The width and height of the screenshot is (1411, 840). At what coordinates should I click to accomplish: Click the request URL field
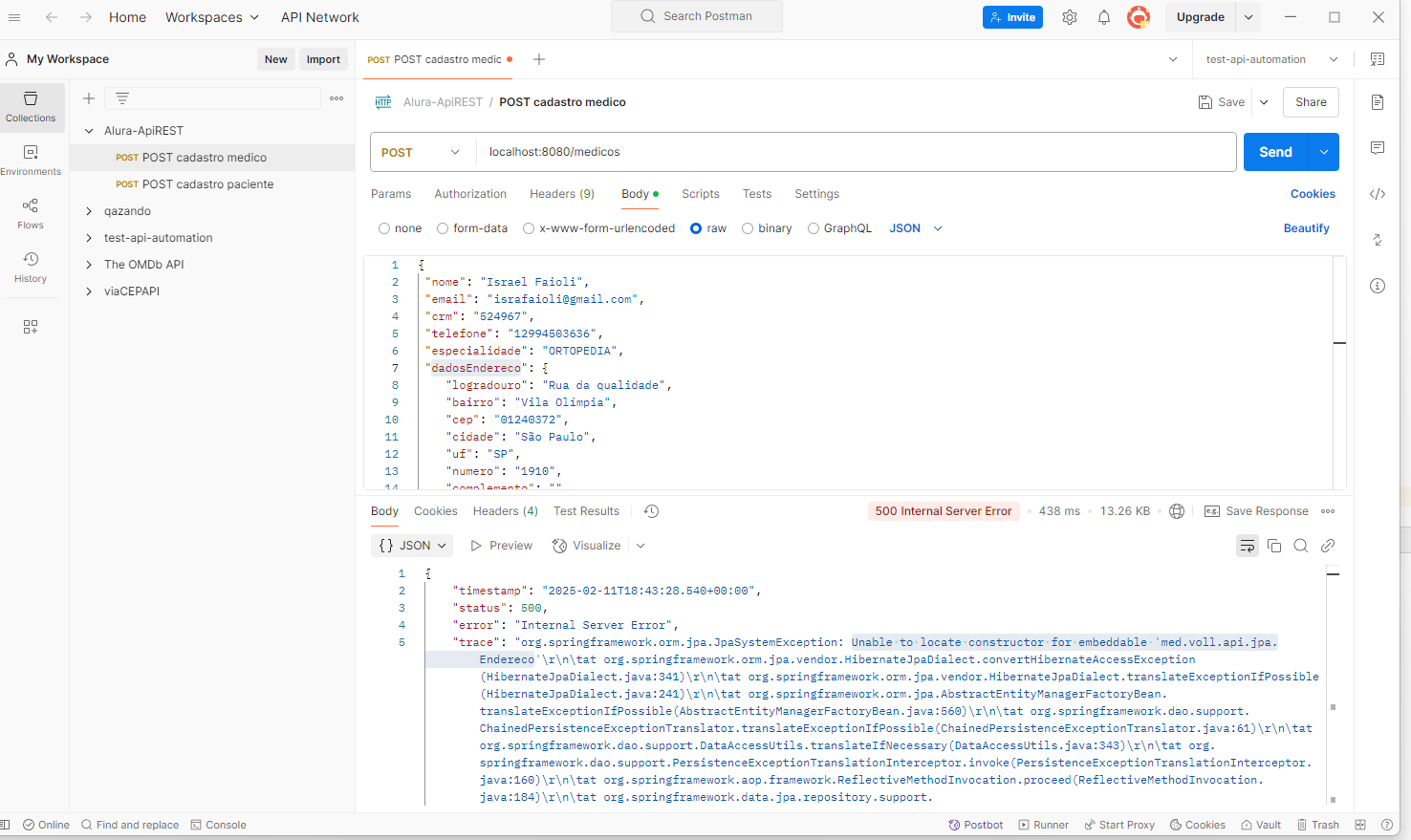[856, 152]
